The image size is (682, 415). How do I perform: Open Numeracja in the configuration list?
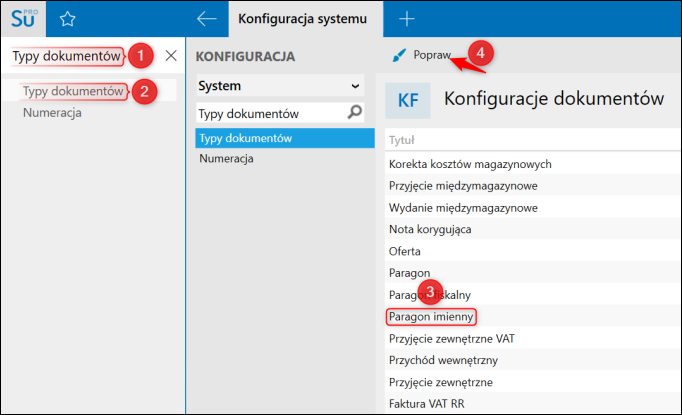(x=226, y=158)
